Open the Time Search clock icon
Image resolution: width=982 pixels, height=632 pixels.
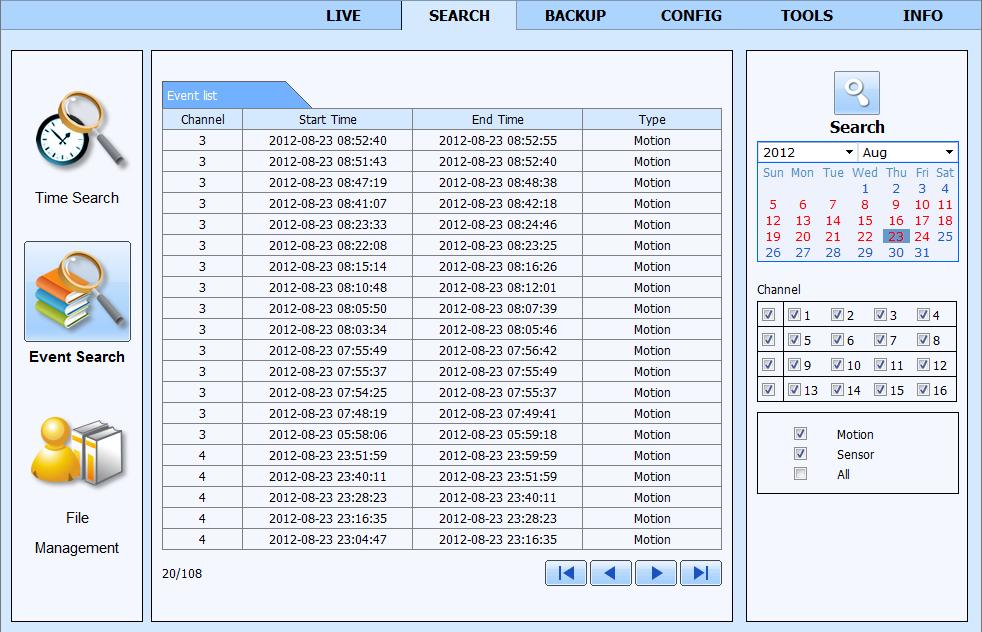tap(80, 130)
